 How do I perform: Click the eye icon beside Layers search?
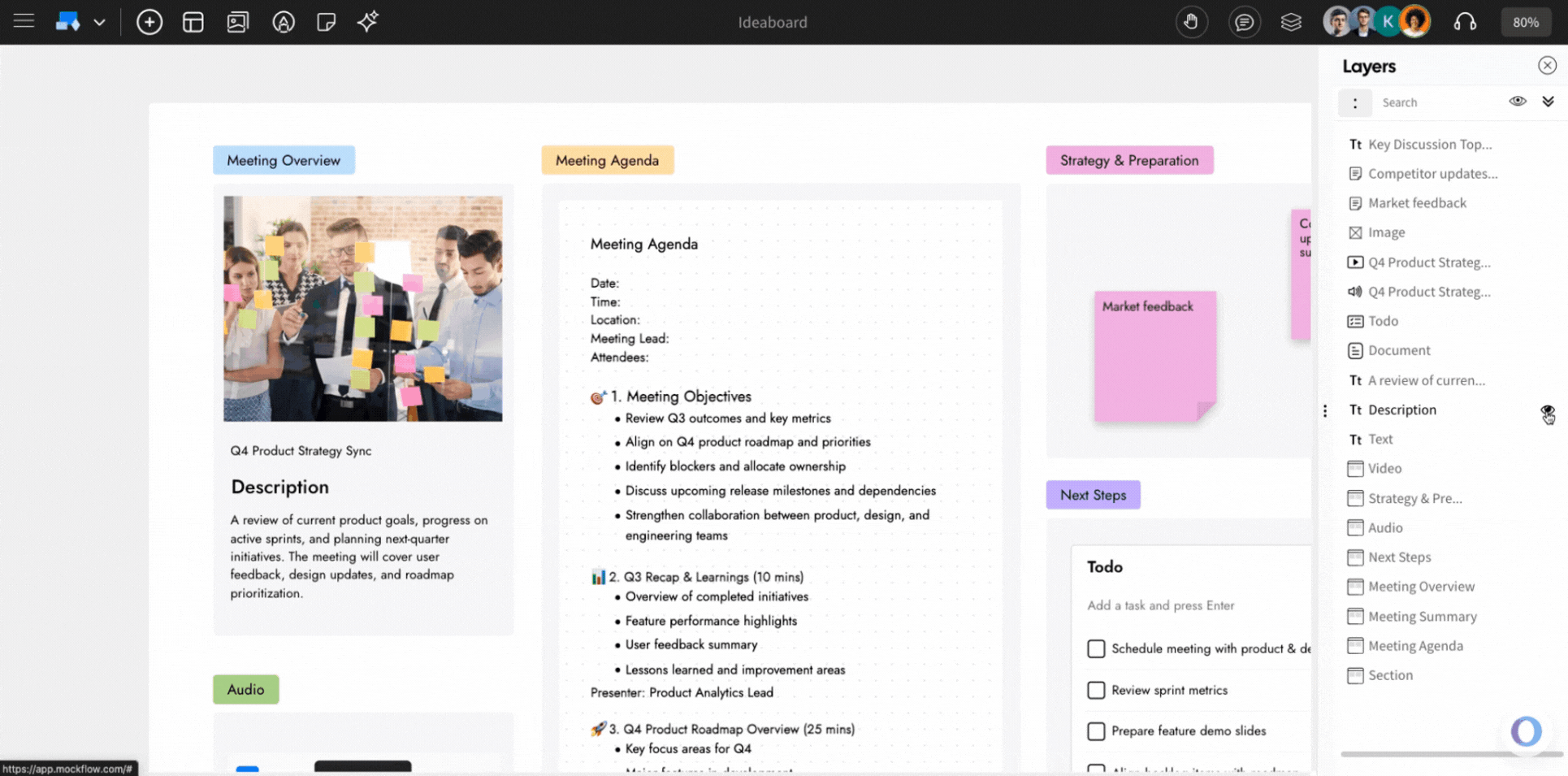pos(1518,102)
